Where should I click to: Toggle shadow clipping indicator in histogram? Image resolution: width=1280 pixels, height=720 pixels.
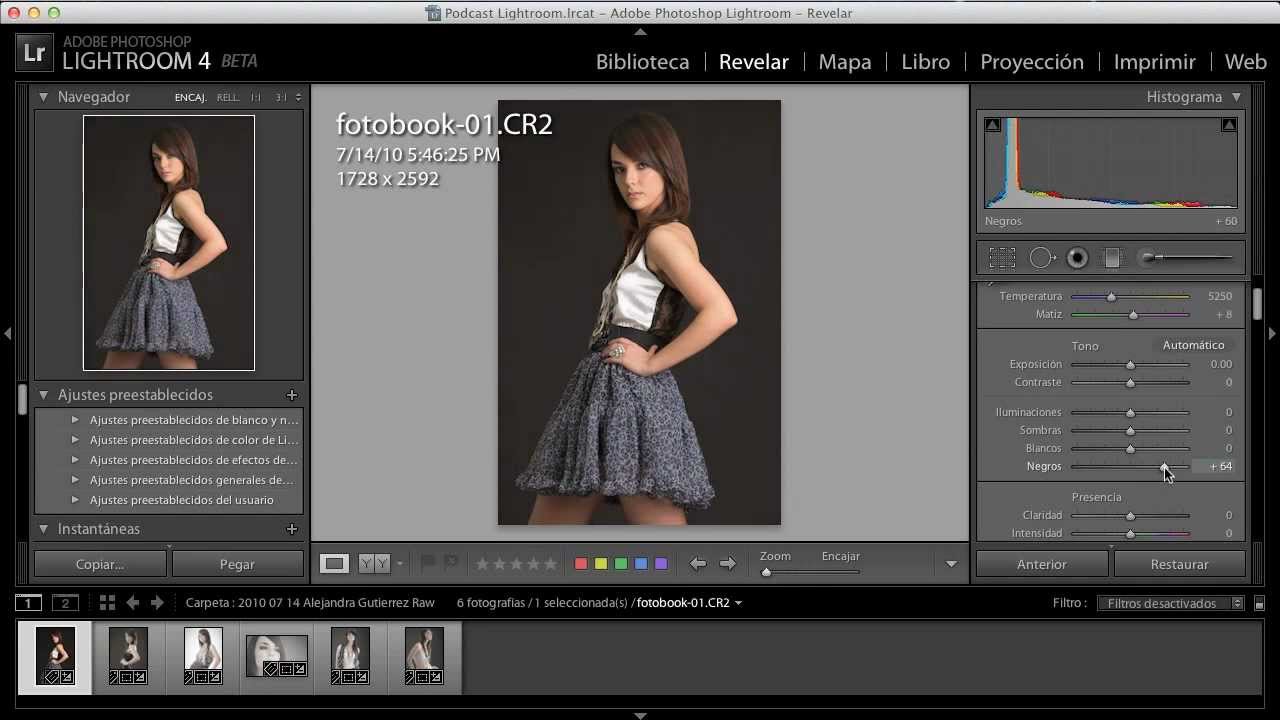click(x=992, y=125)
